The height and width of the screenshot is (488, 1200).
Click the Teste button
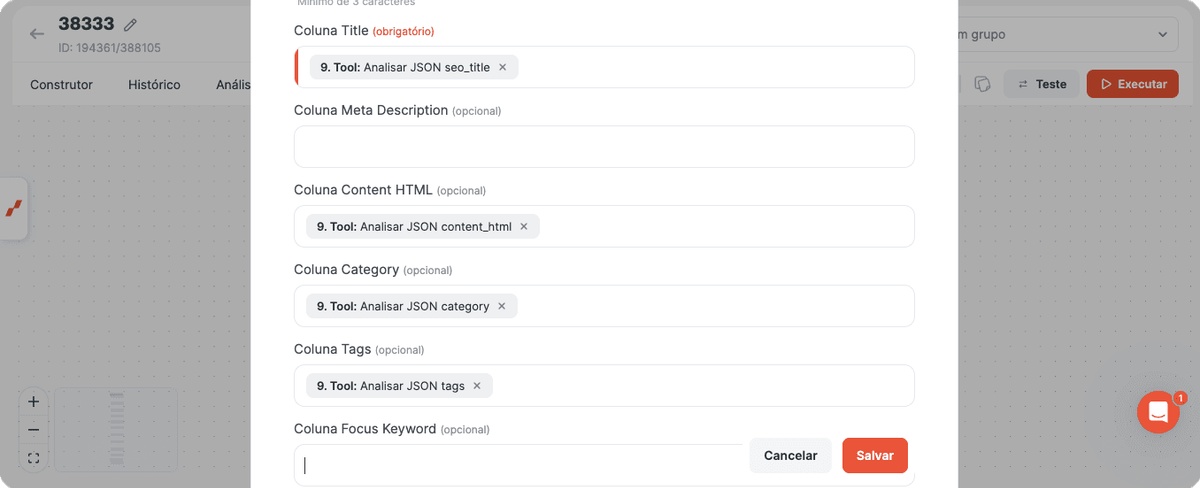1041,84
